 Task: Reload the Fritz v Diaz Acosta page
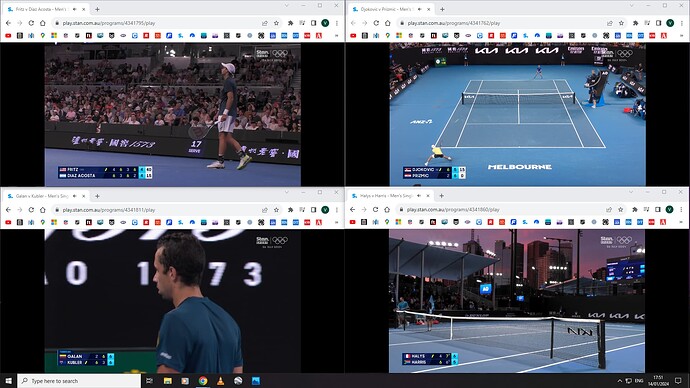[x=31, y=23]
